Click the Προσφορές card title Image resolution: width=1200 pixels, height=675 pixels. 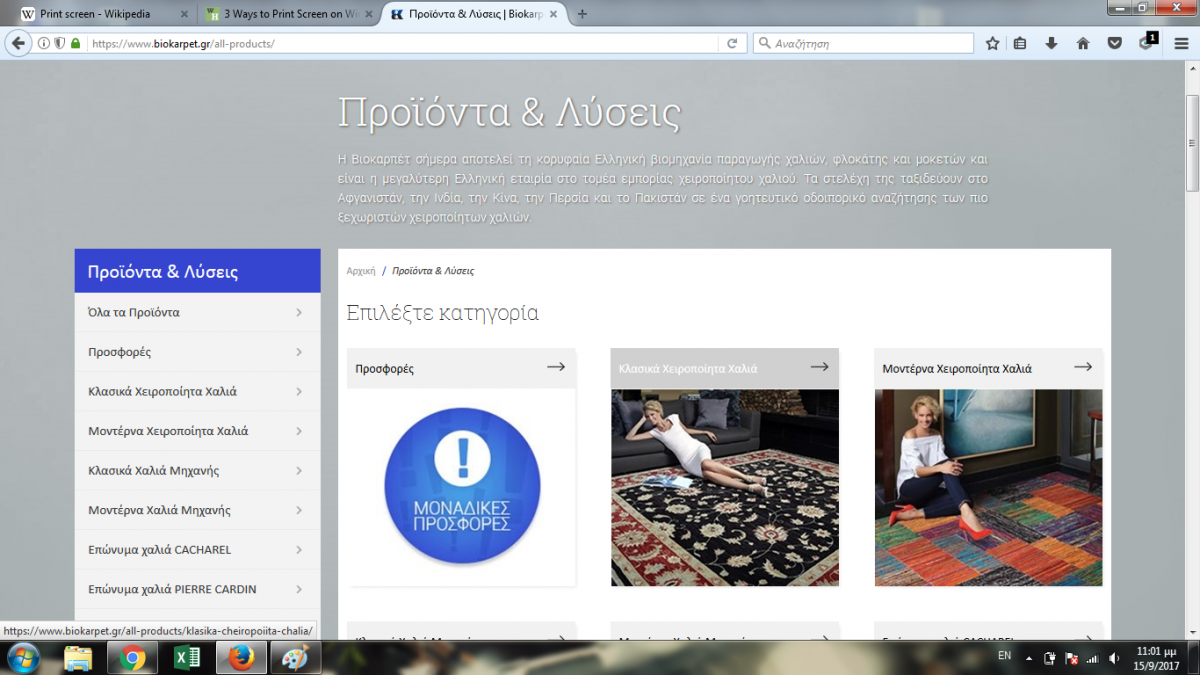click(385, 369)
